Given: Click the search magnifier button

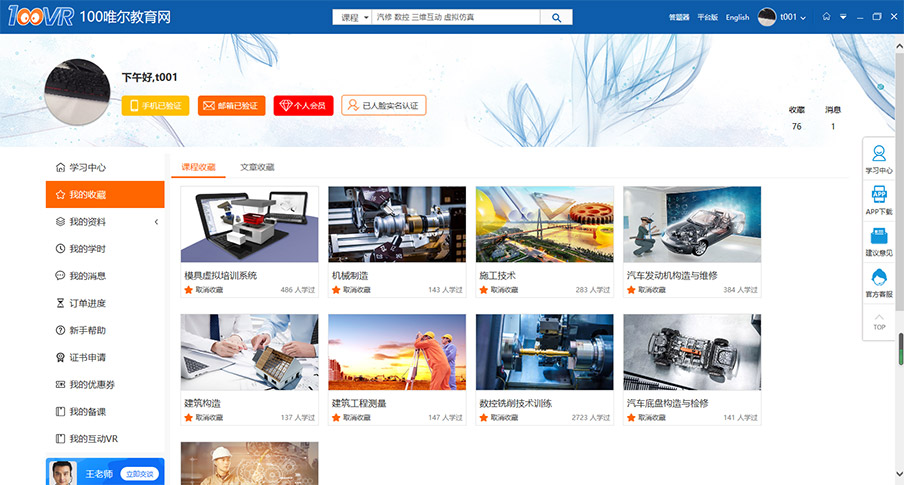Looking at the screenshot, I should pos(556,17).
